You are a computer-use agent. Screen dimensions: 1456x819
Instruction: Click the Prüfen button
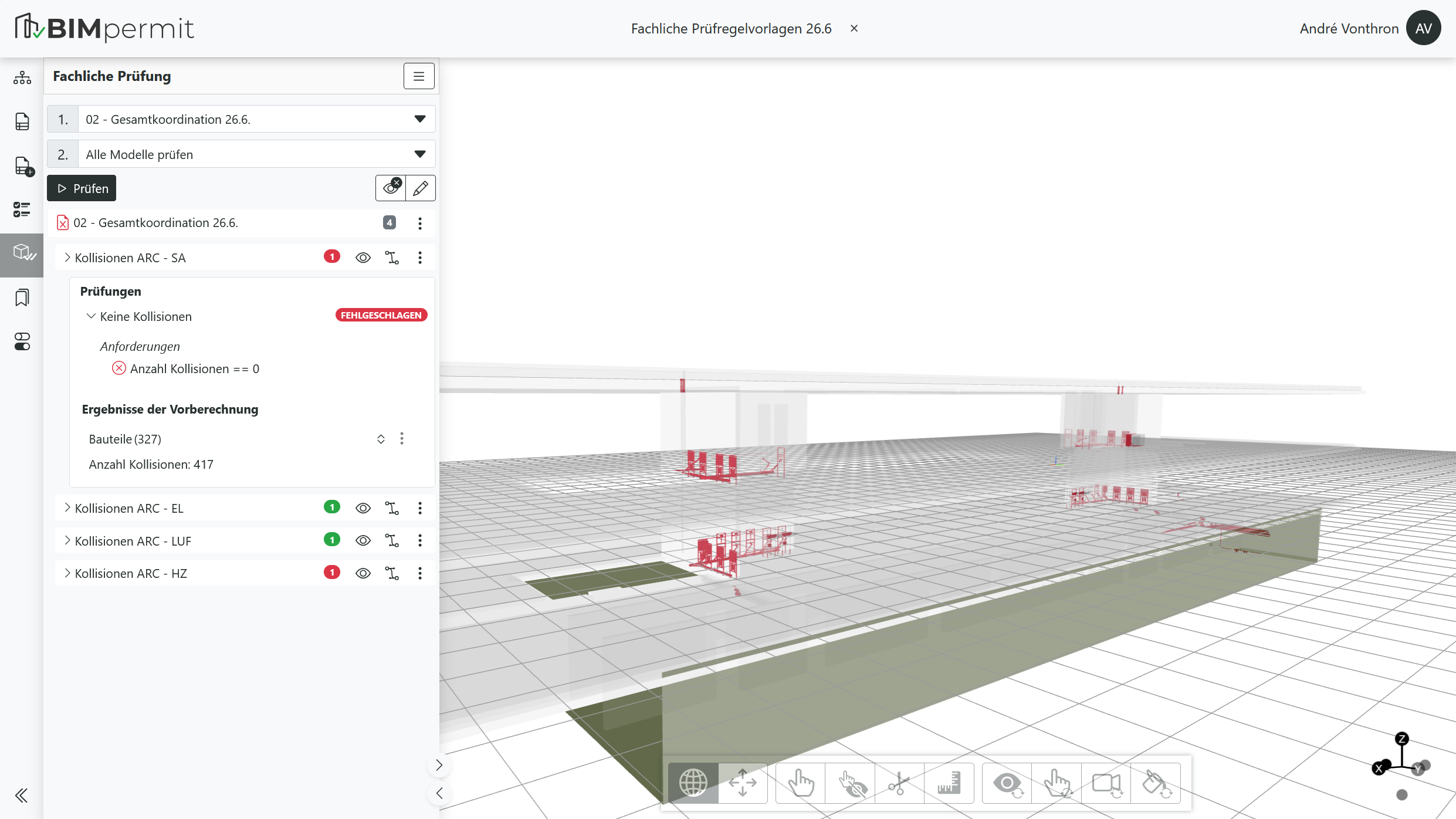click(82, 188)
